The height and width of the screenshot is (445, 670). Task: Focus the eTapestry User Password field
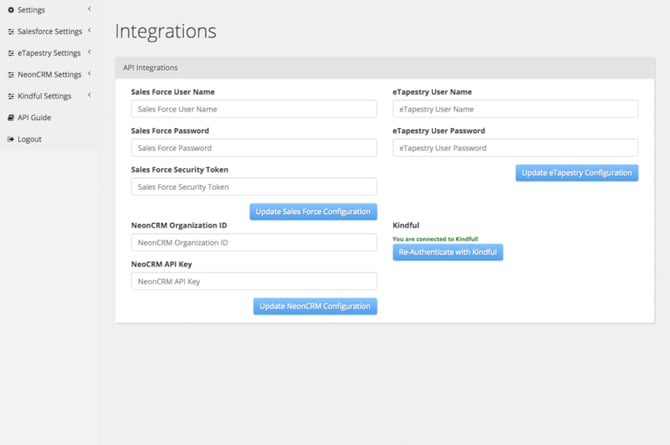click(515, 148)
